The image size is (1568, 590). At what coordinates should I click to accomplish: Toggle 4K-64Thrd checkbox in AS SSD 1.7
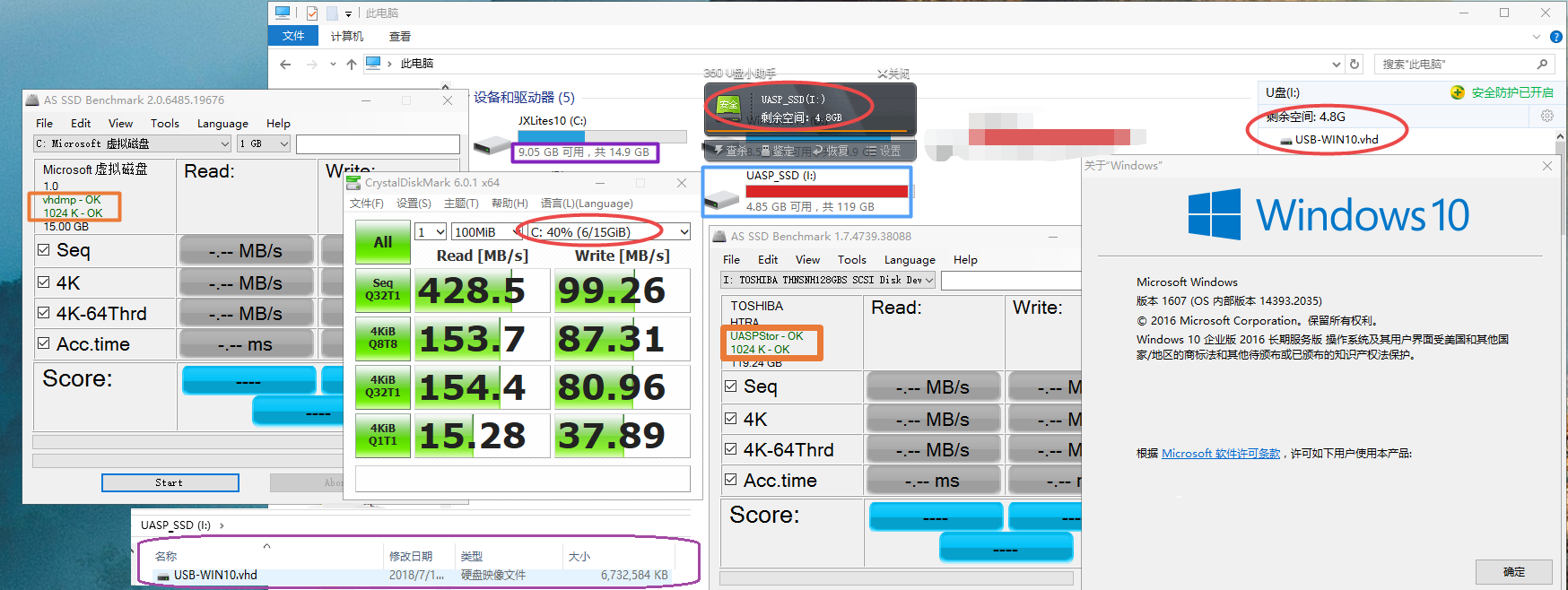tap(730, 448)
